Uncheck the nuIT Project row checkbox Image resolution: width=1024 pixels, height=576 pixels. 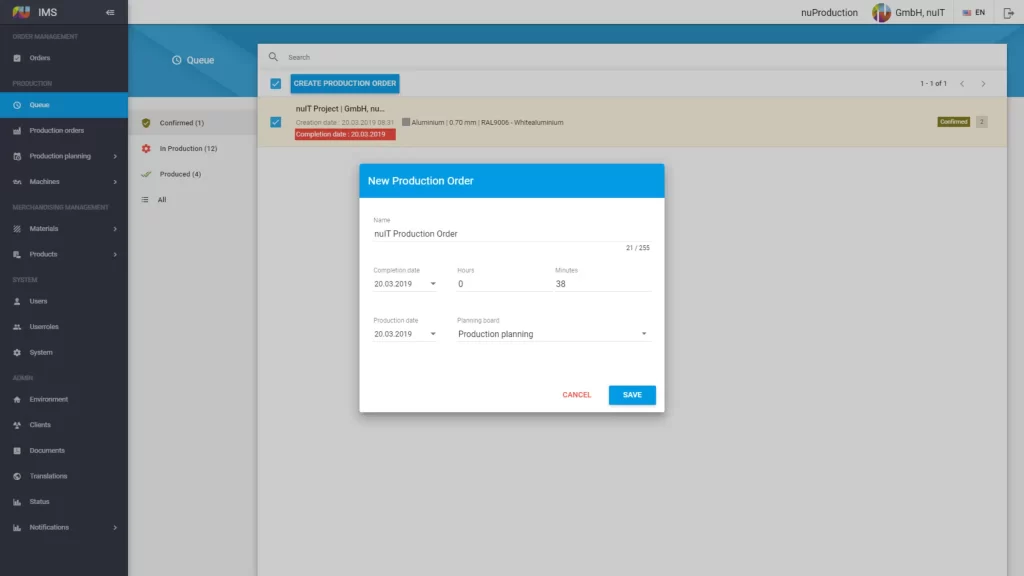[x=276, y=122]
